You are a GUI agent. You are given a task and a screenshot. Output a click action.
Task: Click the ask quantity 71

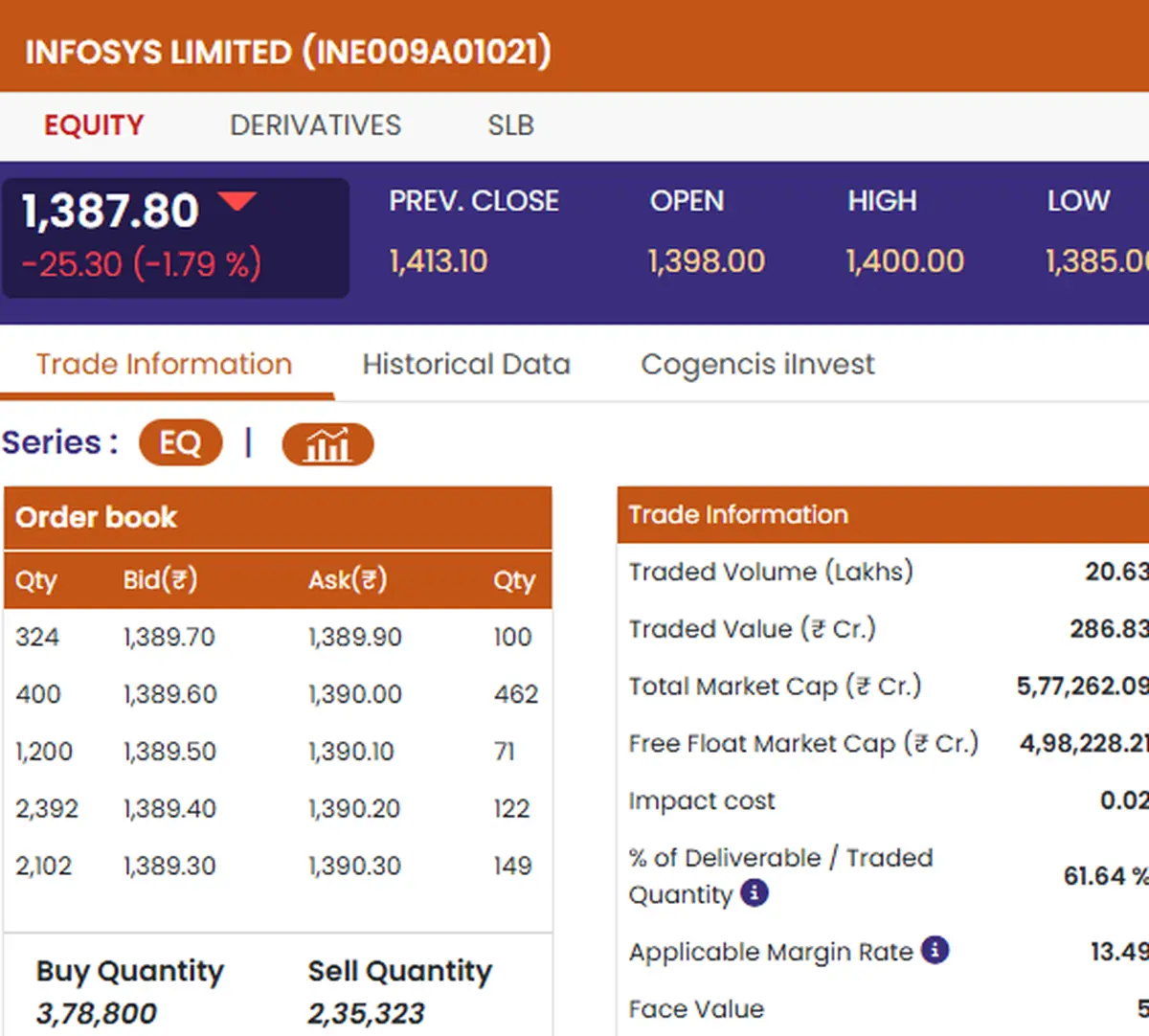click(505, 752)
